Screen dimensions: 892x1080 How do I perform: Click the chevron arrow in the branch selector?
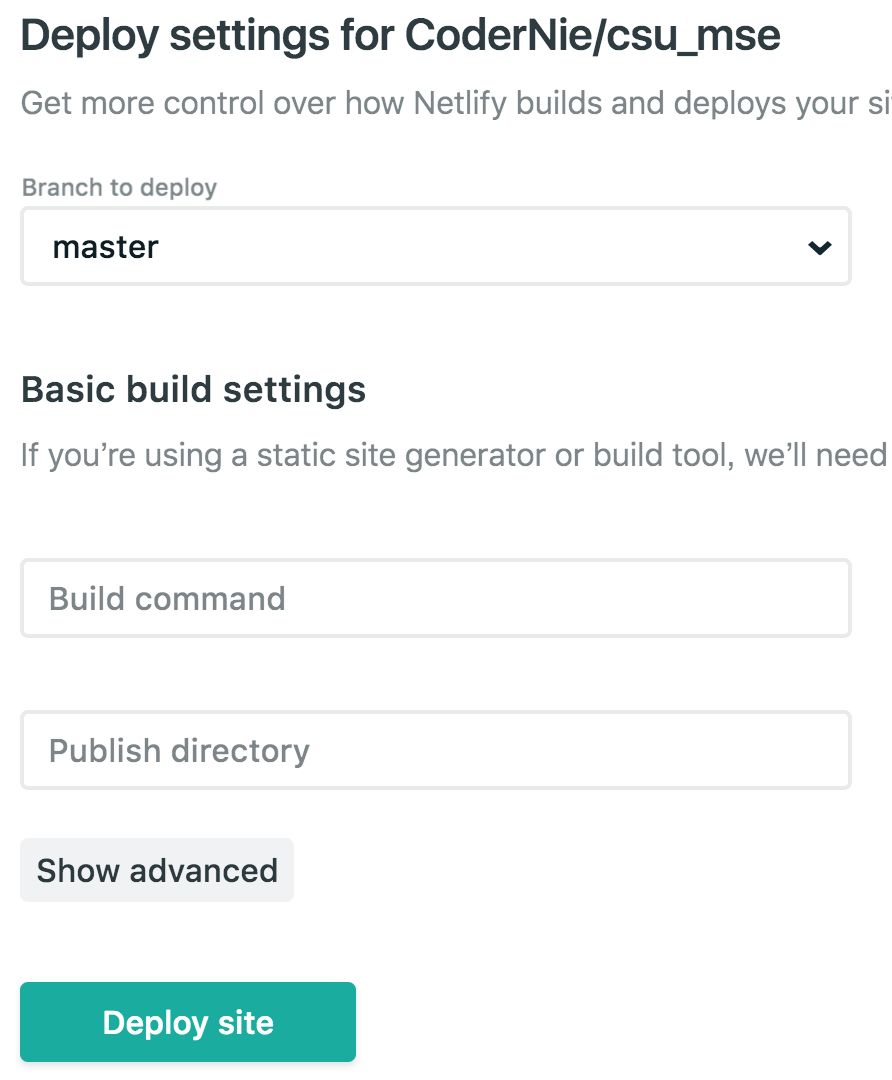(820, 247)
